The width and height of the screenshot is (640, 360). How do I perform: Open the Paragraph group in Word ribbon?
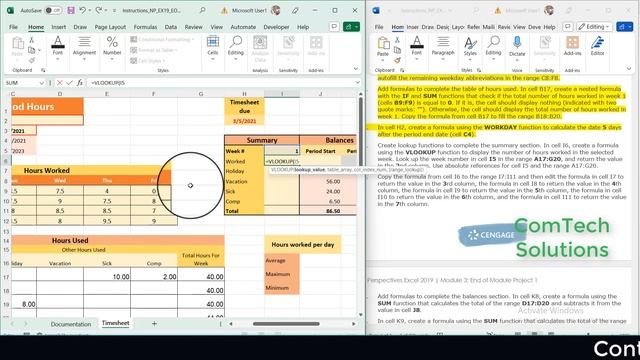443,48
